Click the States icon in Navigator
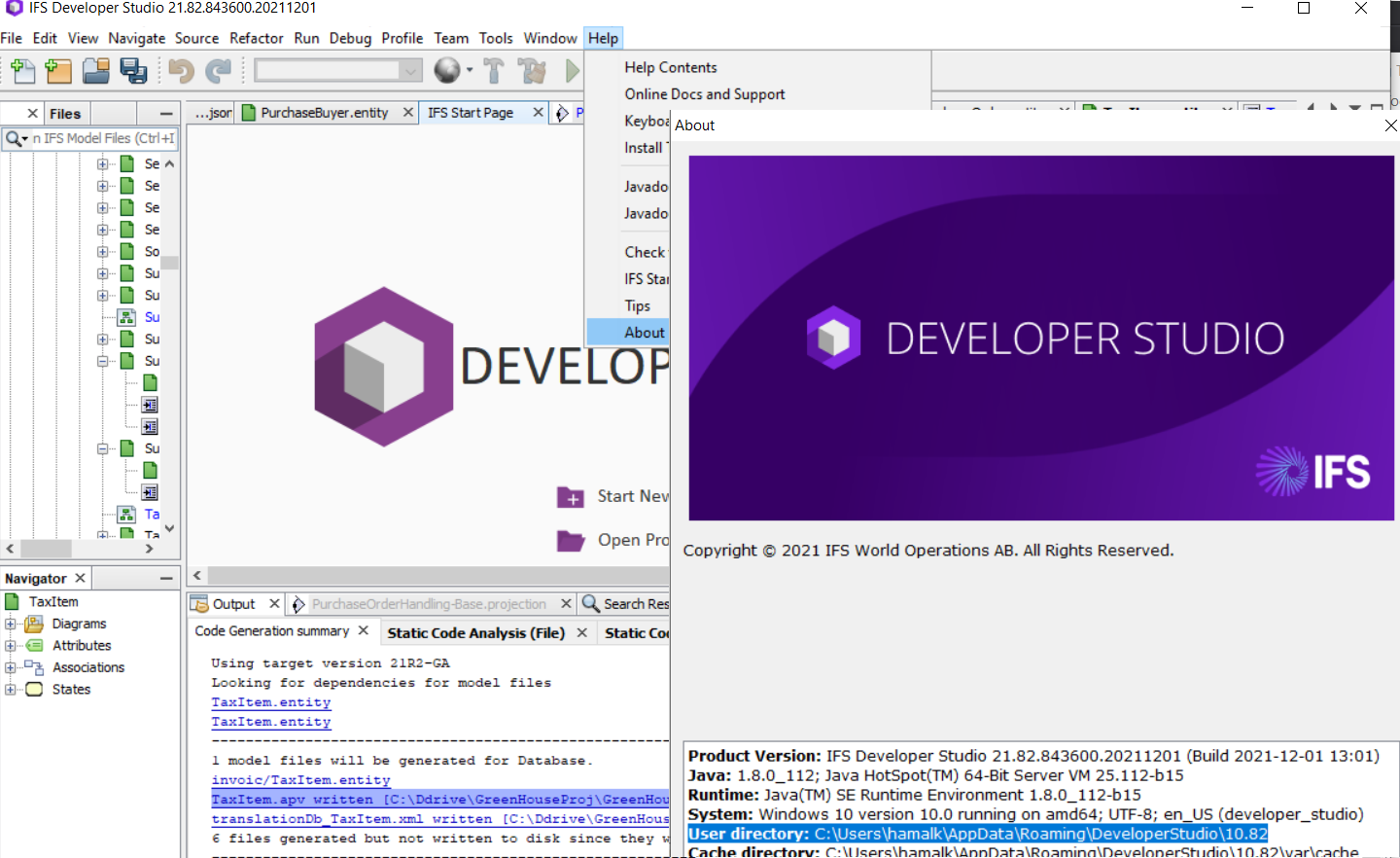Viewport: 1400px width, 858px height. (34, 690)
